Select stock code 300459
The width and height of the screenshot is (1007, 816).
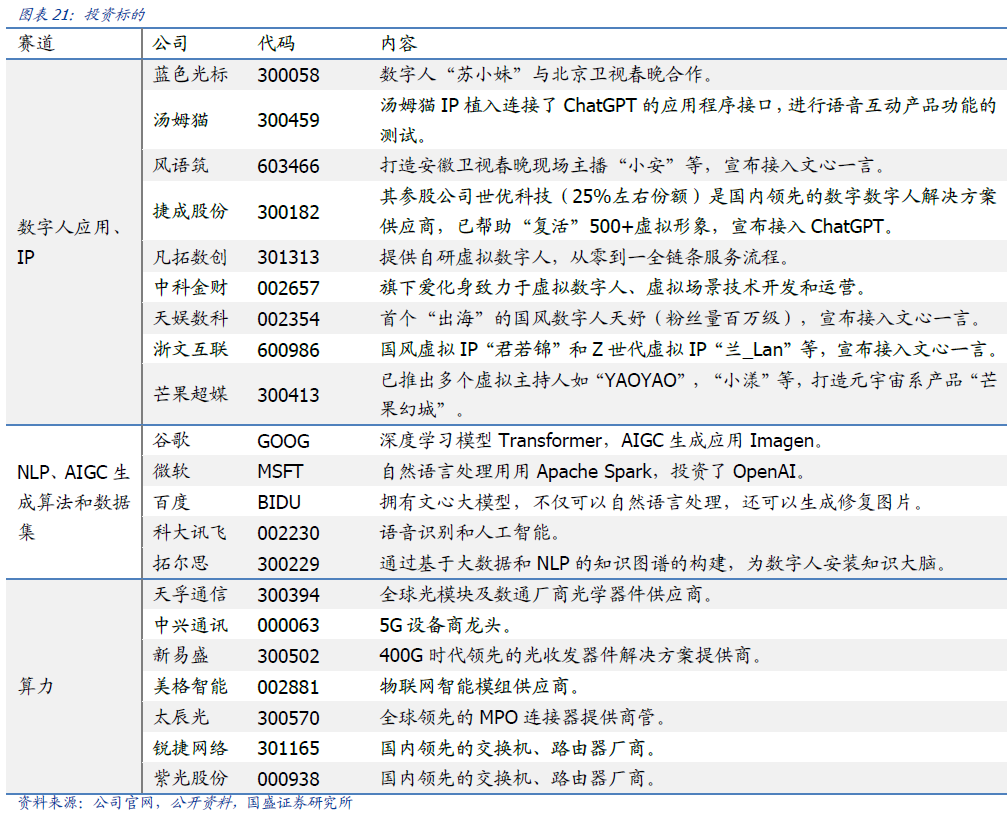click(288, 121)
